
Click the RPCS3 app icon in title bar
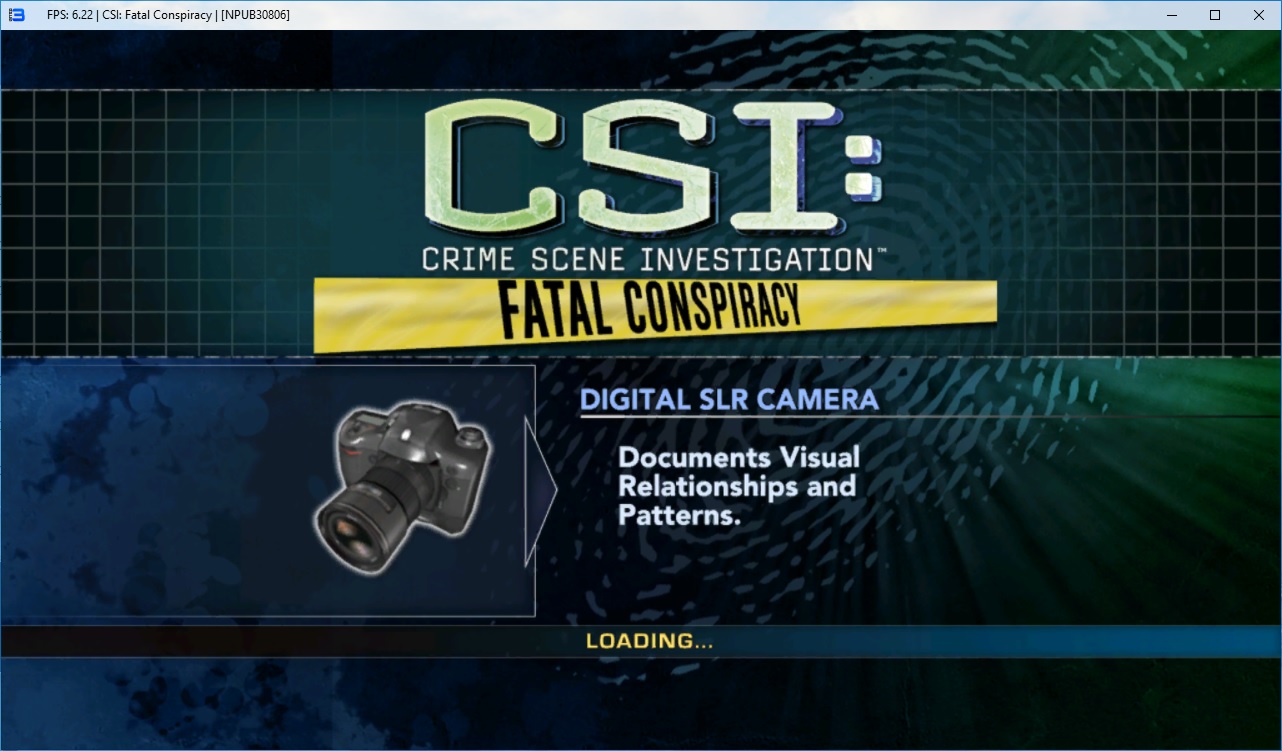click(x=16, y=15)
